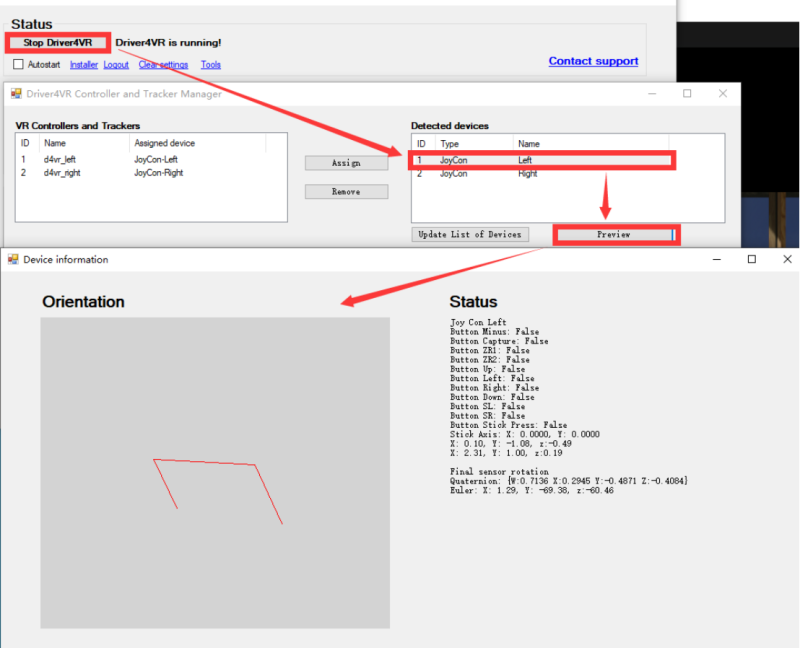The image size is (800, 648).
Task: Click the Stop Driver4VR button
Action: tap(58, 43)
